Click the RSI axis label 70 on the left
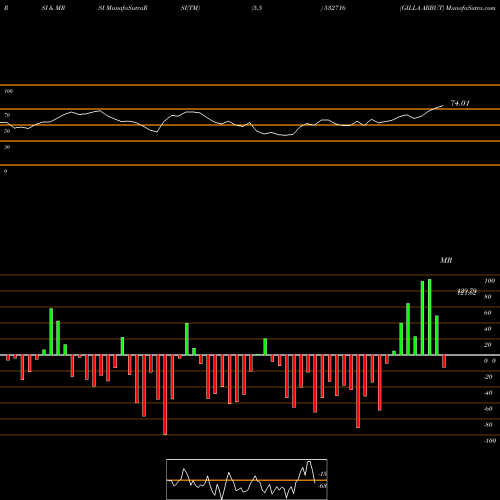500x500 pixels. click(x=7, y=115)
